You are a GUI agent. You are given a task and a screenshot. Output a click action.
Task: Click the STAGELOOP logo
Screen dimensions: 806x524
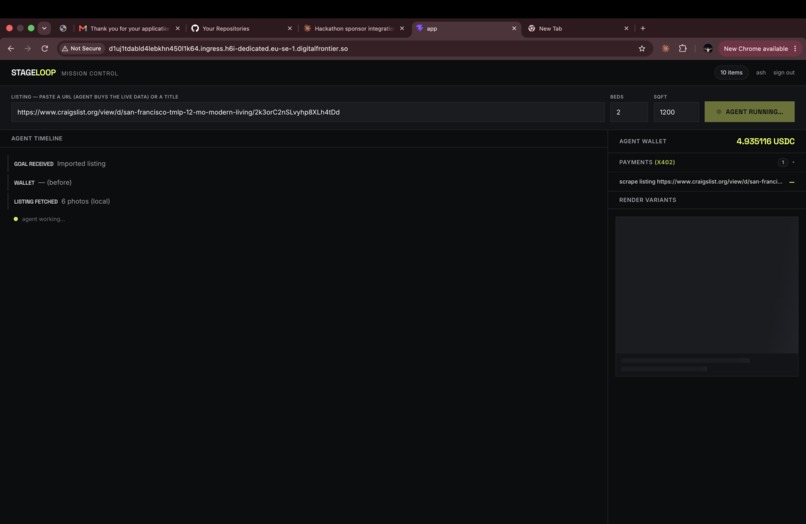click(x=33, y=73)
